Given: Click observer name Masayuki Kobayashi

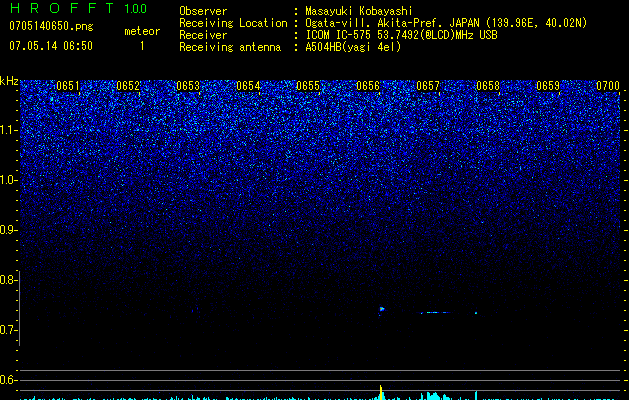Looking at the screenshot, I should pyautogui.click(x=359, y=11).
